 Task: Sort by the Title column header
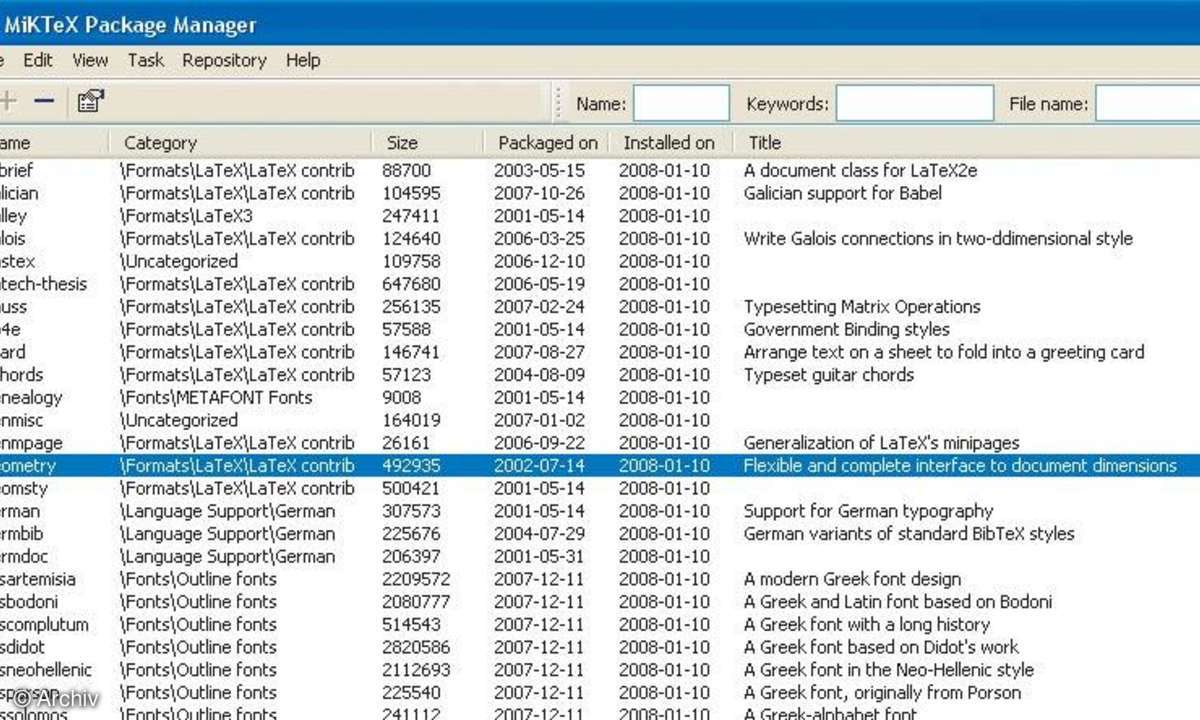click(x=966, y=143)
